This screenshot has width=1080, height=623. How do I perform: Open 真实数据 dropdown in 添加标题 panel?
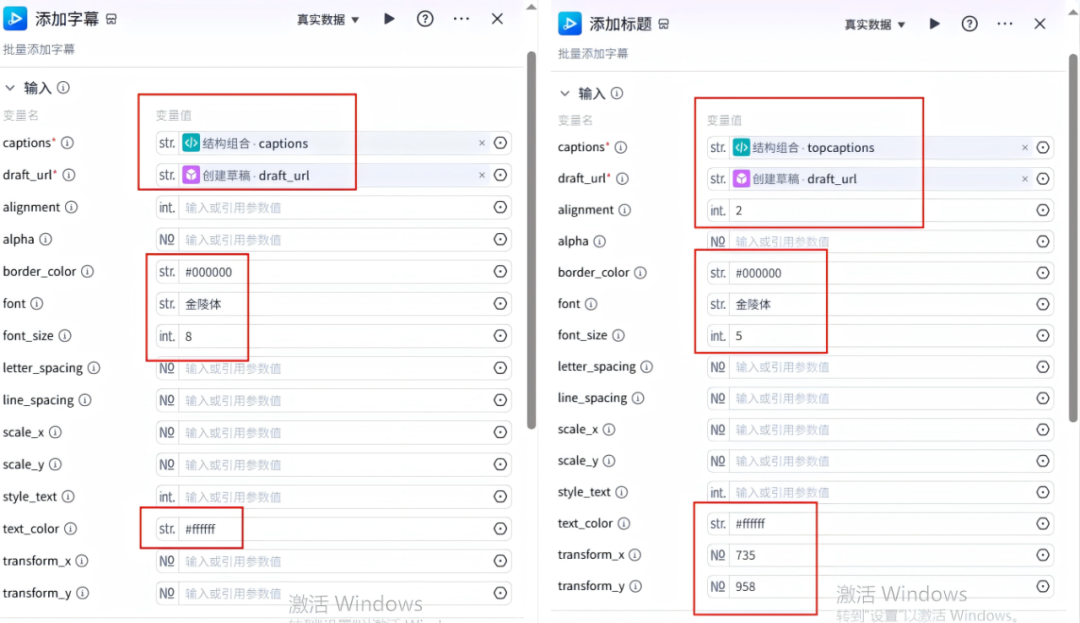[874, 24]
